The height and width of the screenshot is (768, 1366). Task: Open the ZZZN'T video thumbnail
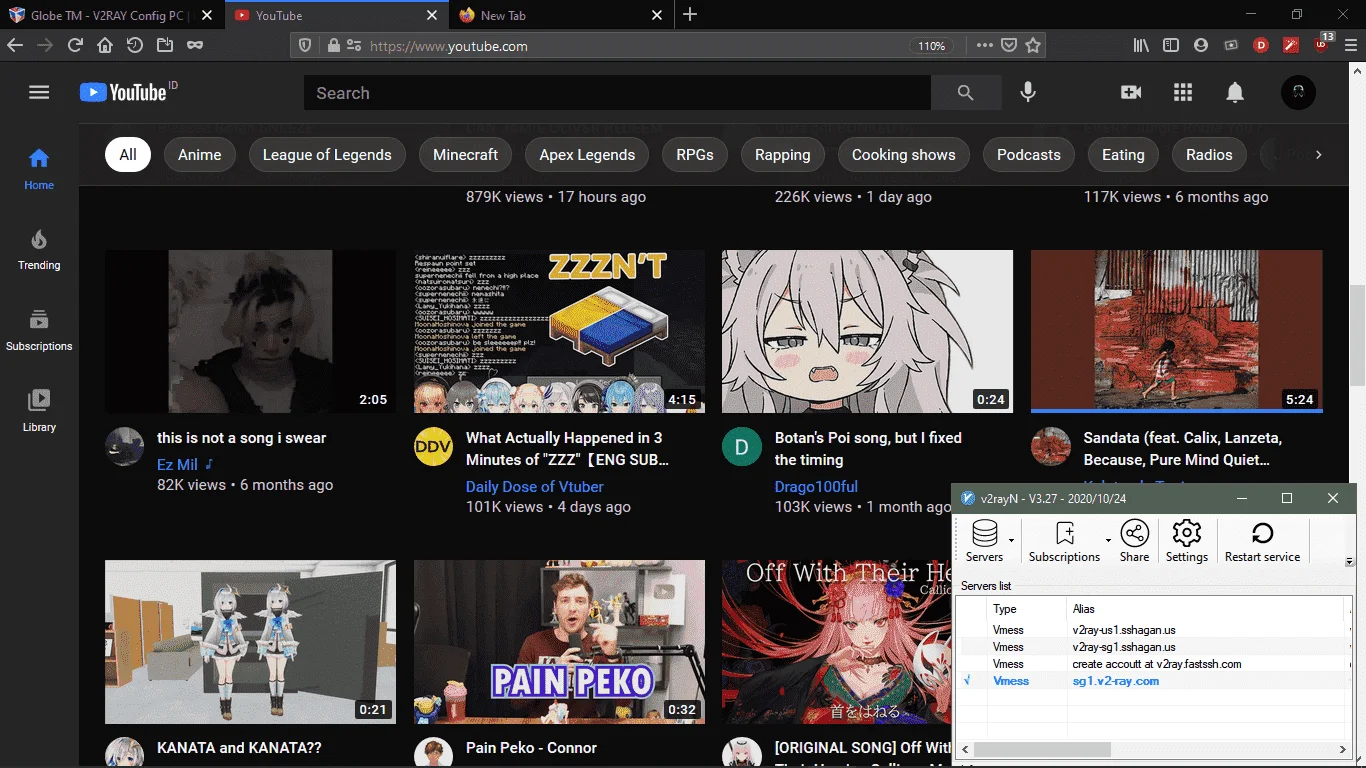click(x=559, y=331)
